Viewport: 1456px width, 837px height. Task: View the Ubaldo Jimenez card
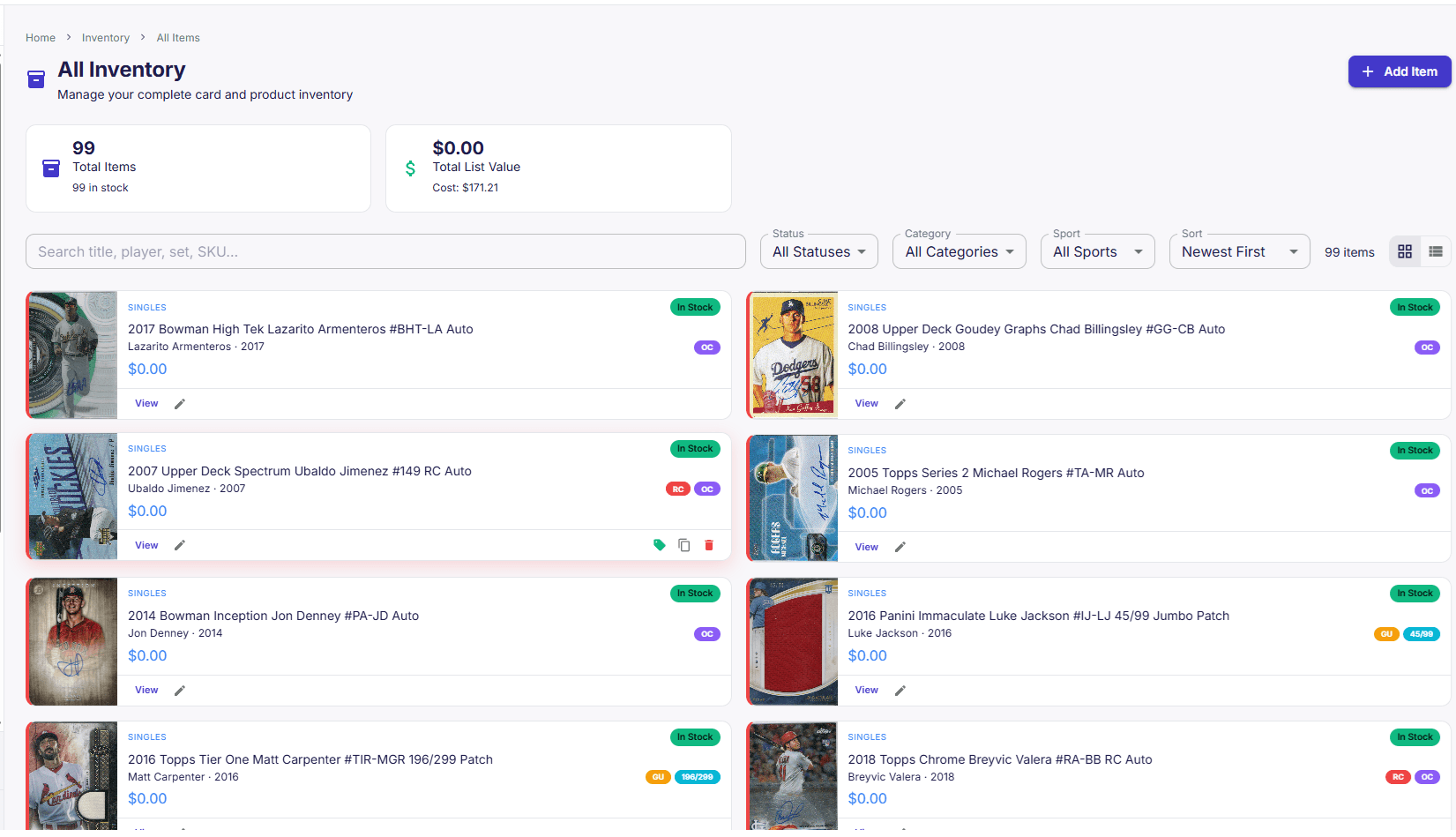(x=146, y=545)
